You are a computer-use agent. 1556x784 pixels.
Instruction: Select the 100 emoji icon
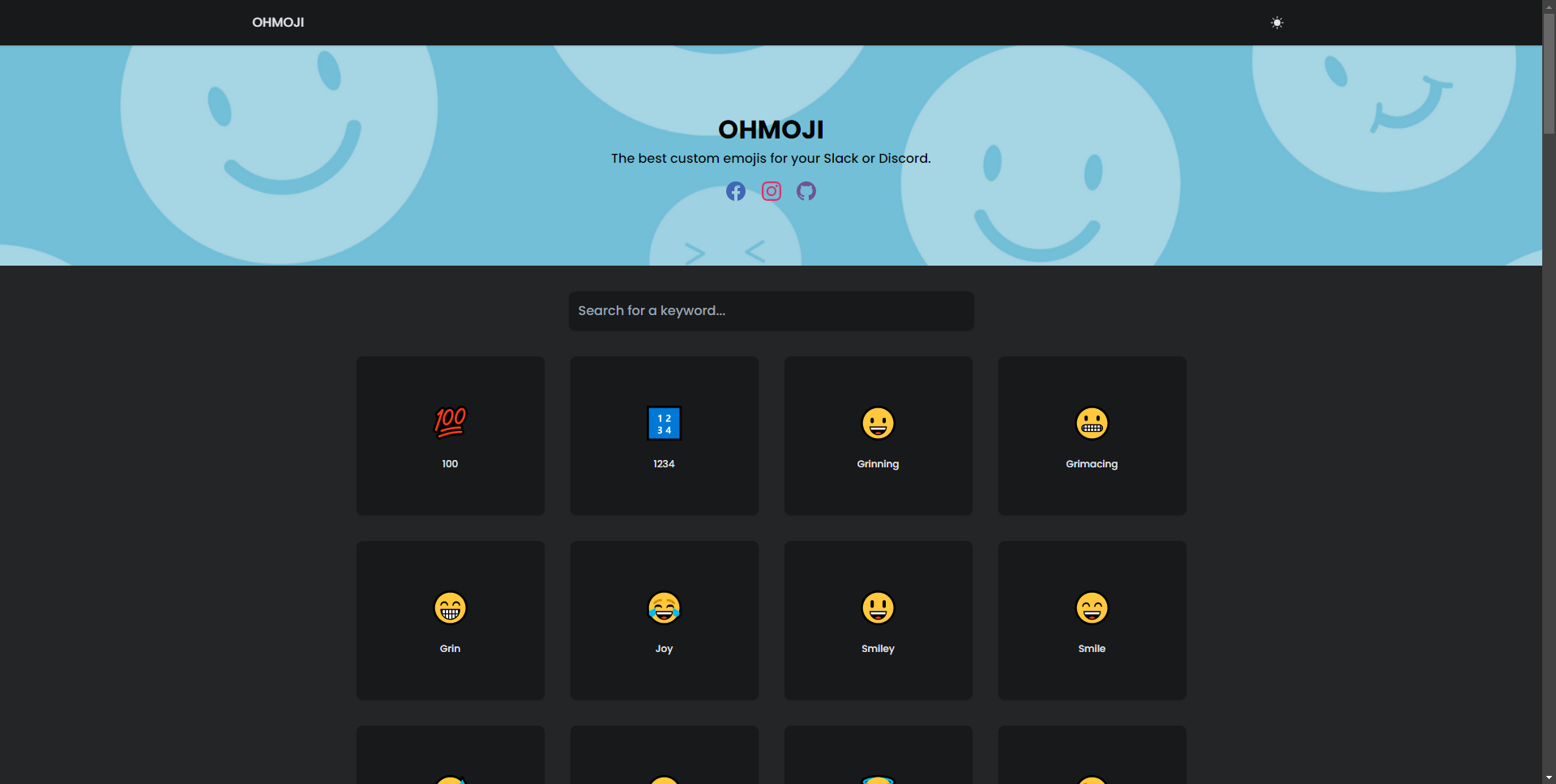coord(451,423)
